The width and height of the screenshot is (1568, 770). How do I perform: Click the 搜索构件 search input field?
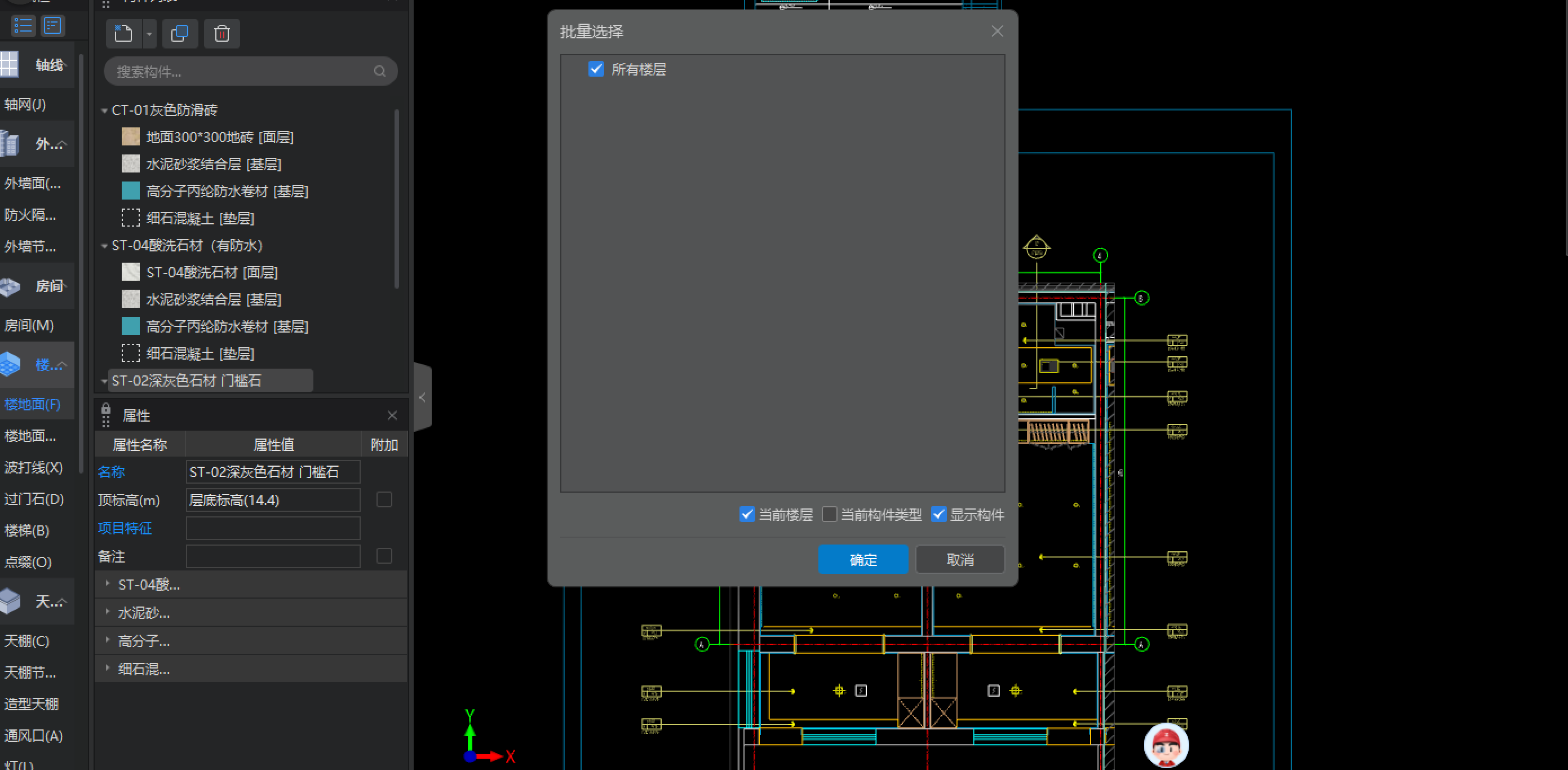point(243,72)
